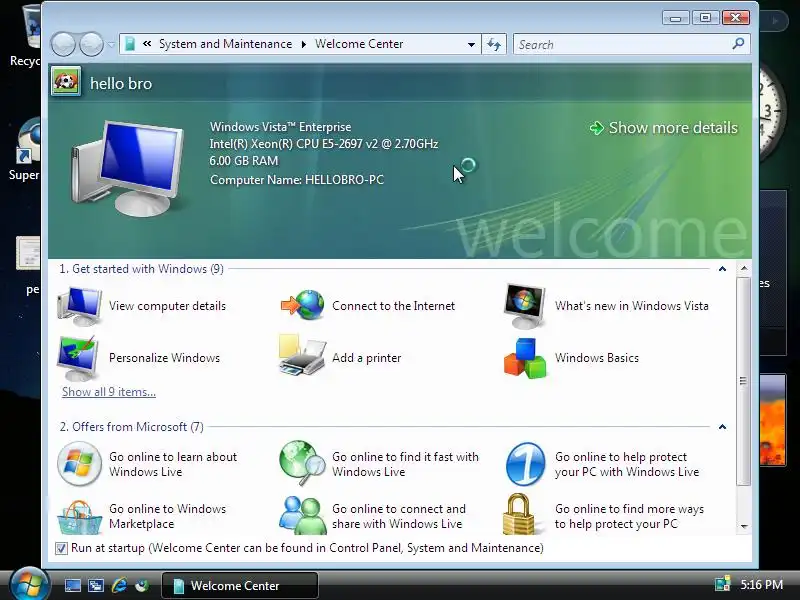Image resolution: width=800 pixels, height=600 pixels.
Task: Click the 6.00 GB RAM text
Action: pyautogui.click(x=244, y=161)
